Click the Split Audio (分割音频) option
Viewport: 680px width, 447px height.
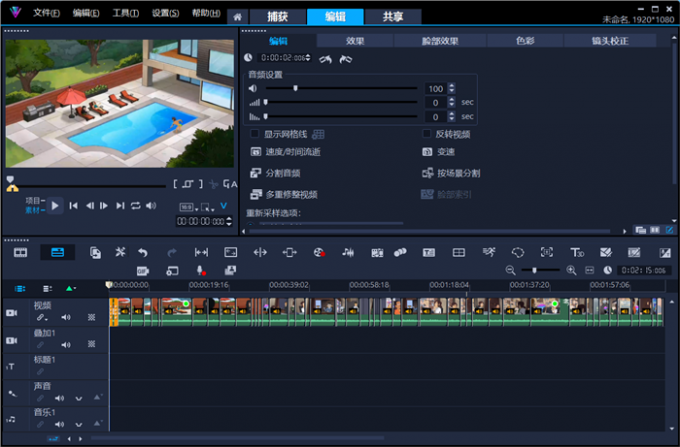[256, 173]
